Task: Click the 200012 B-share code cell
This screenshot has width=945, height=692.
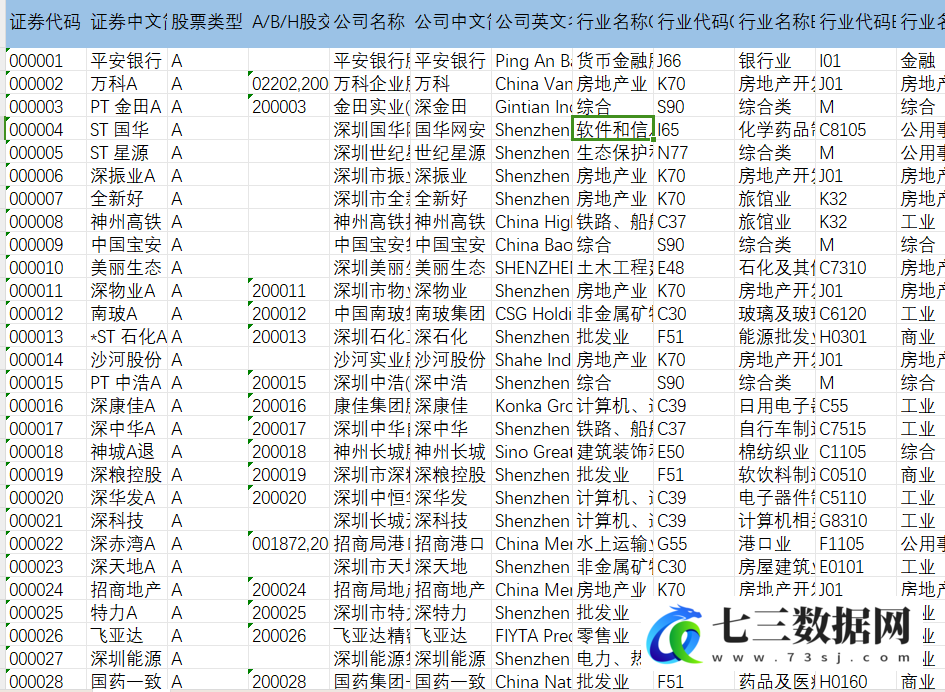Action: click(289, 313)
